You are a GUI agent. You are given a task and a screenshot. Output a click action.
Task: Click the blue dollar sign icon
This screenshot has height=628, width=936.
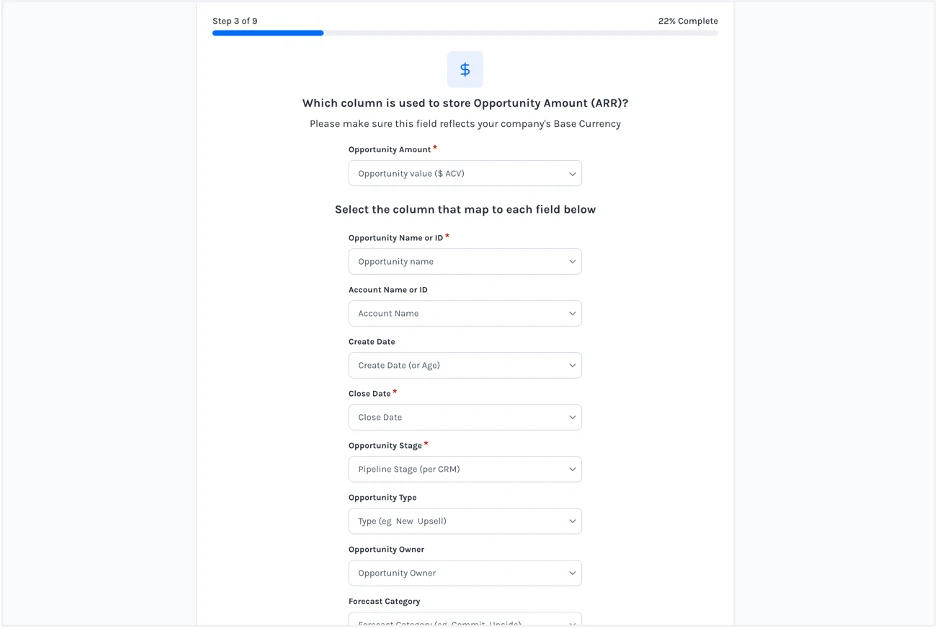pyautogui.click(x=465, y=70)
